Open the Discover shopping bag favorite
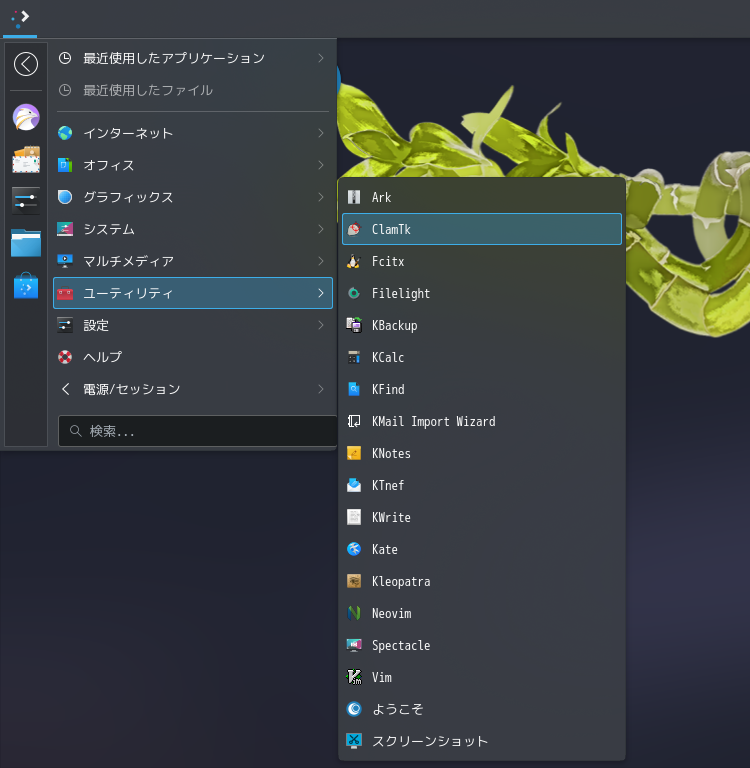The image size is (750, 768). (x=26, y=285)
